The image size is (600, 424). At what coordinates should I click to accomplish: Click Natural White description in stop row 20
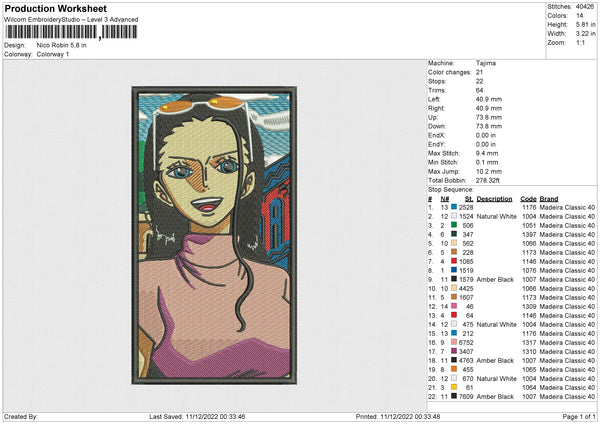(x=496, y=378)
